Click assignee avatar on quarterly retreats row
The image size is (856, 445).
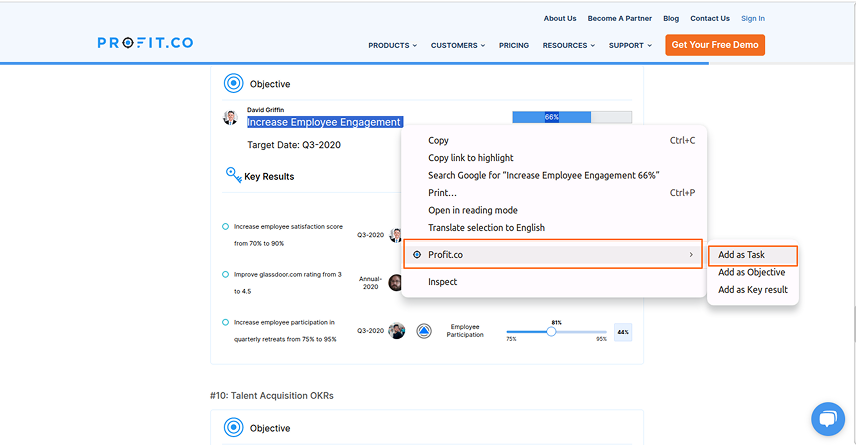point(397,330)
